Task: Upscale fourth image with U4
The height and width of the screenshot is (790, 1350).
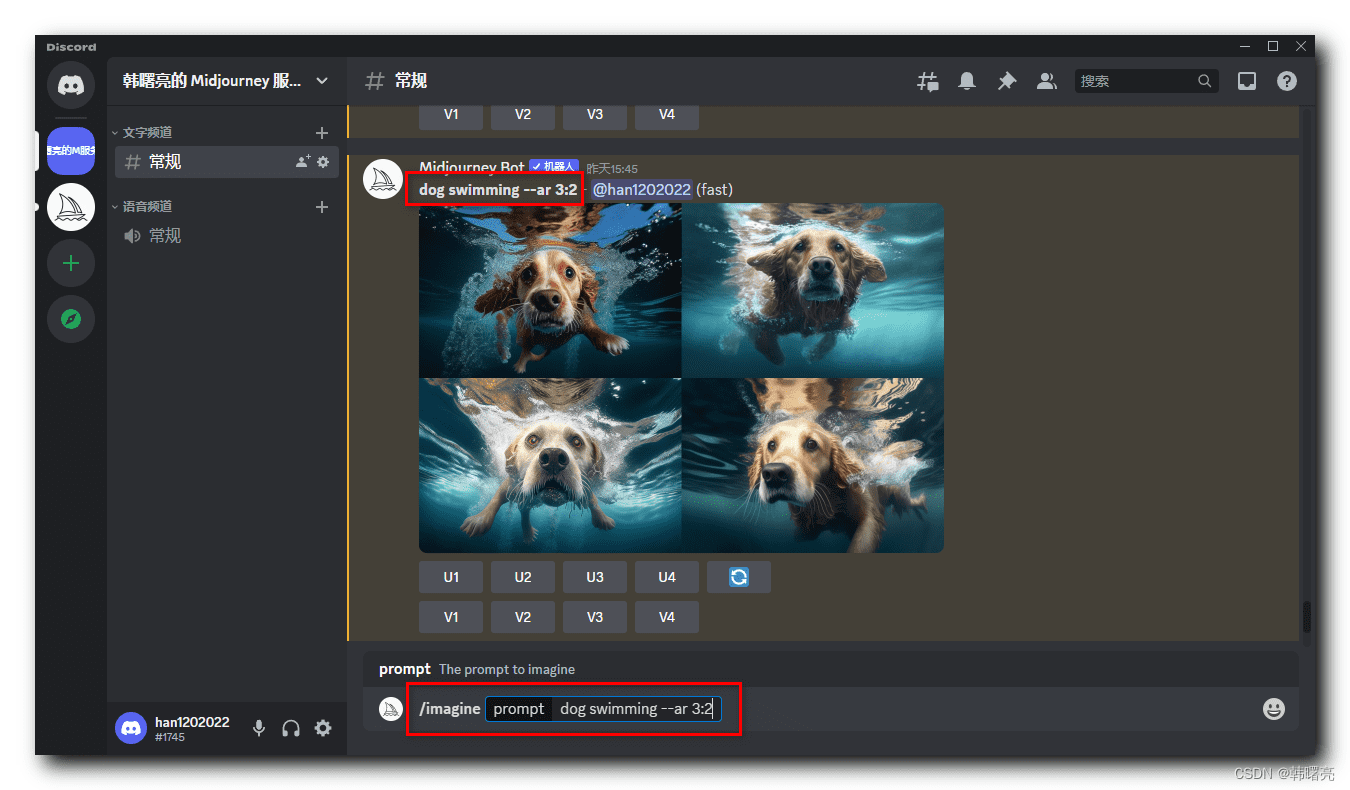Action: pyautogui.click(x=667, y=577)
